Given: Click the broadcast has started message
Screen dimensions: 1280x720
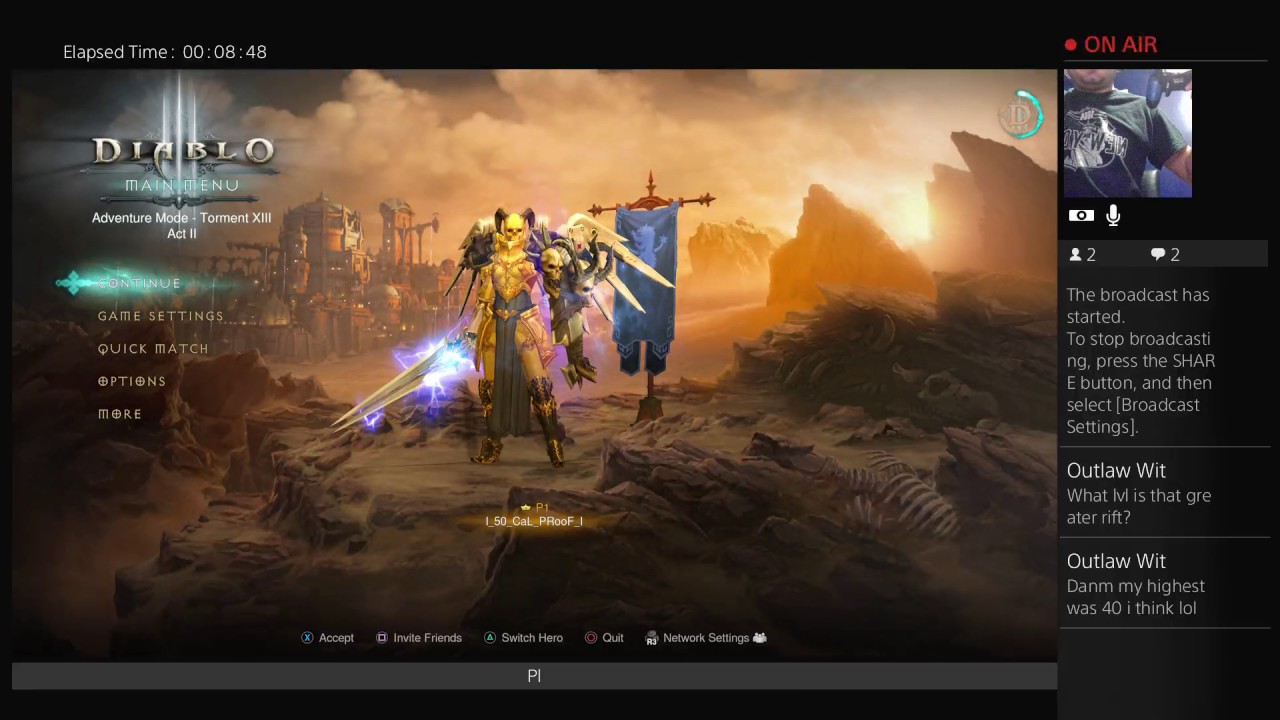Looking at the screenshot, I should [1141, 361].
